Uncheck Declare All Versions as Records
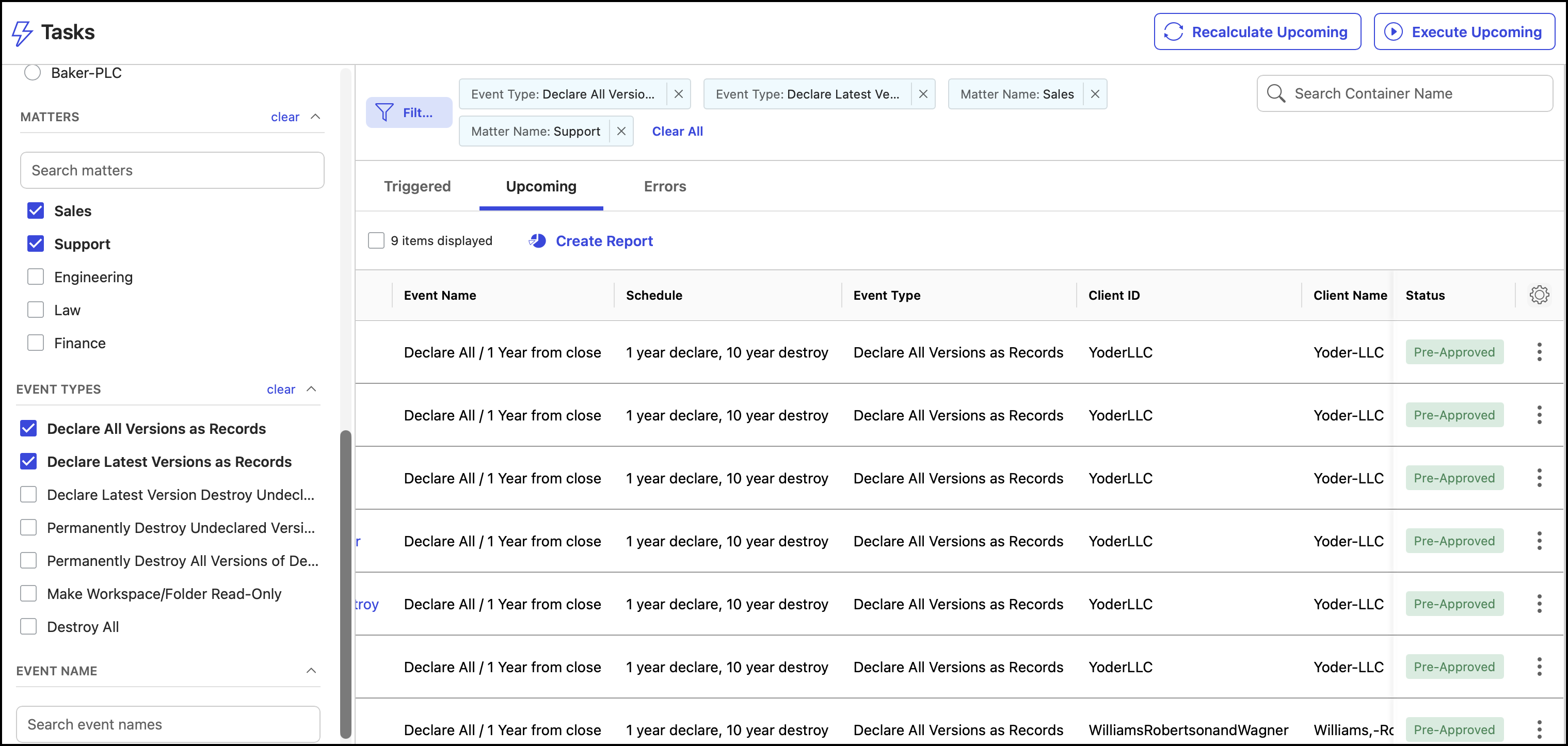Image resolution: width=1568 pixels, height=746 pixels. click(x=28, y=428)
